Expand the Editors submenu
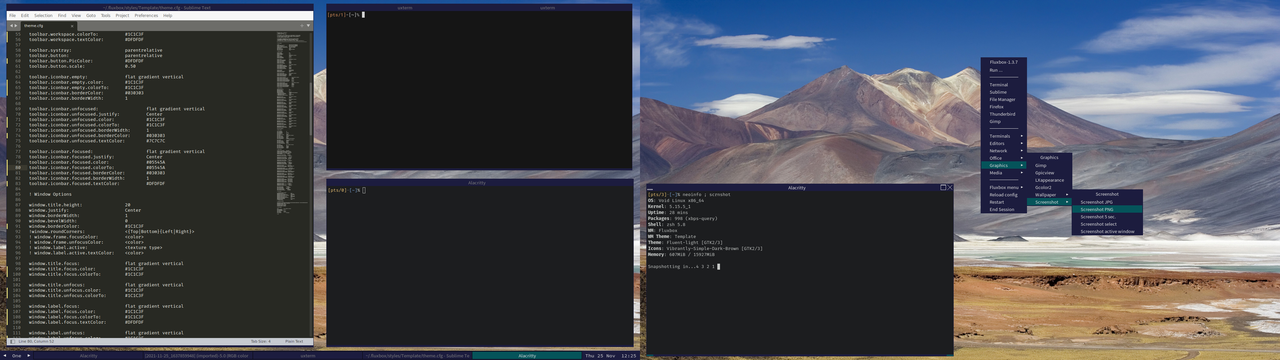The width and height of the screenshot is (1280, 360). tap(1005, 143)
